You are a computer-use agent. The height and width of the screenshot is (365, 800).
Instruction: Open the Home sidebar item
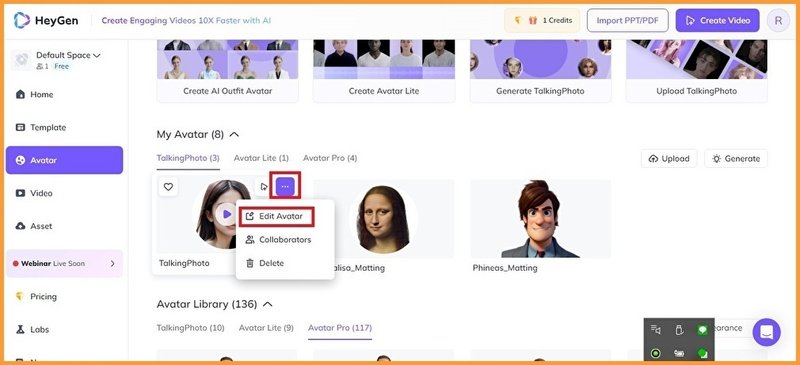coord(64,94)
